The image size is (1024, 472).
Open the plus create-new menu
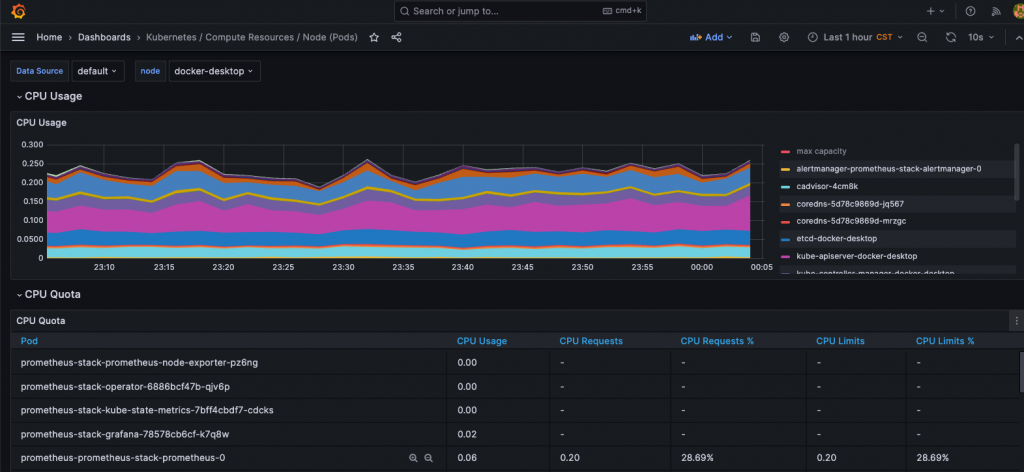[x=936, y=11]
